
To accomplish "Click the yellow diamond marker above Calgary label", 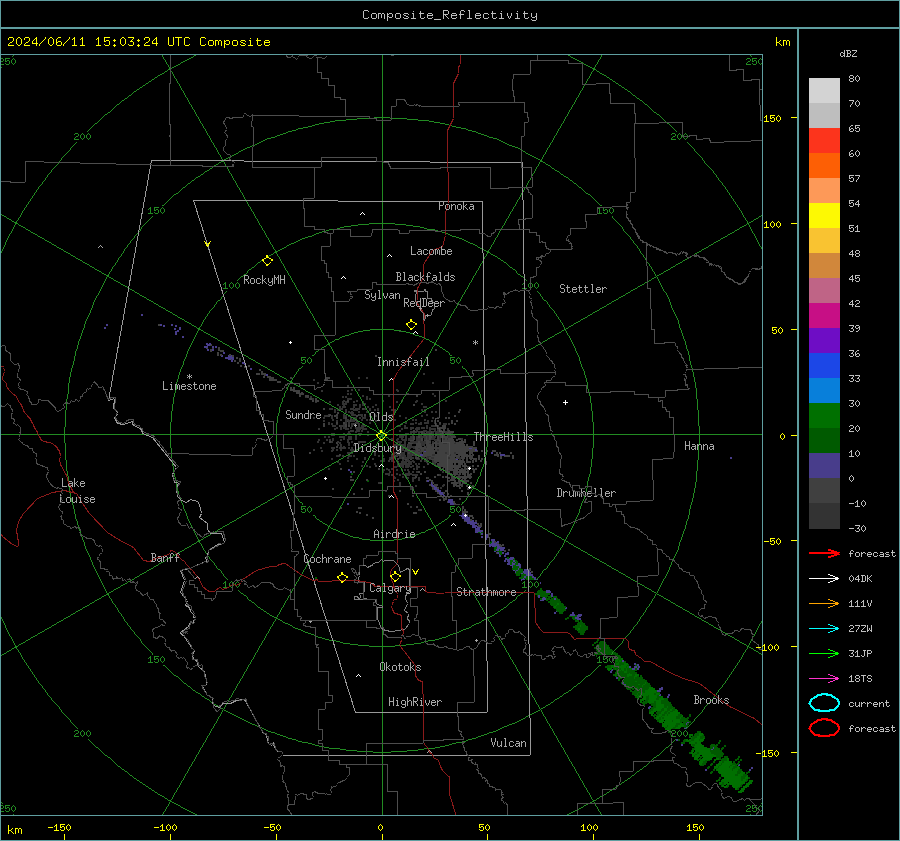I will pyautogui.click(x=395, y=576).
